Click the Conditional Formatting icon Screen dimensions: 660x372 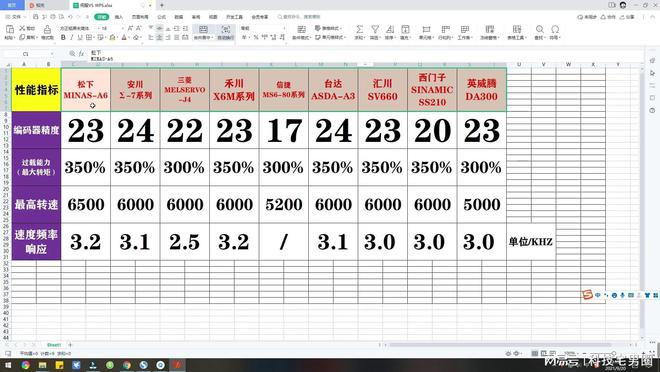coord(301,29)
